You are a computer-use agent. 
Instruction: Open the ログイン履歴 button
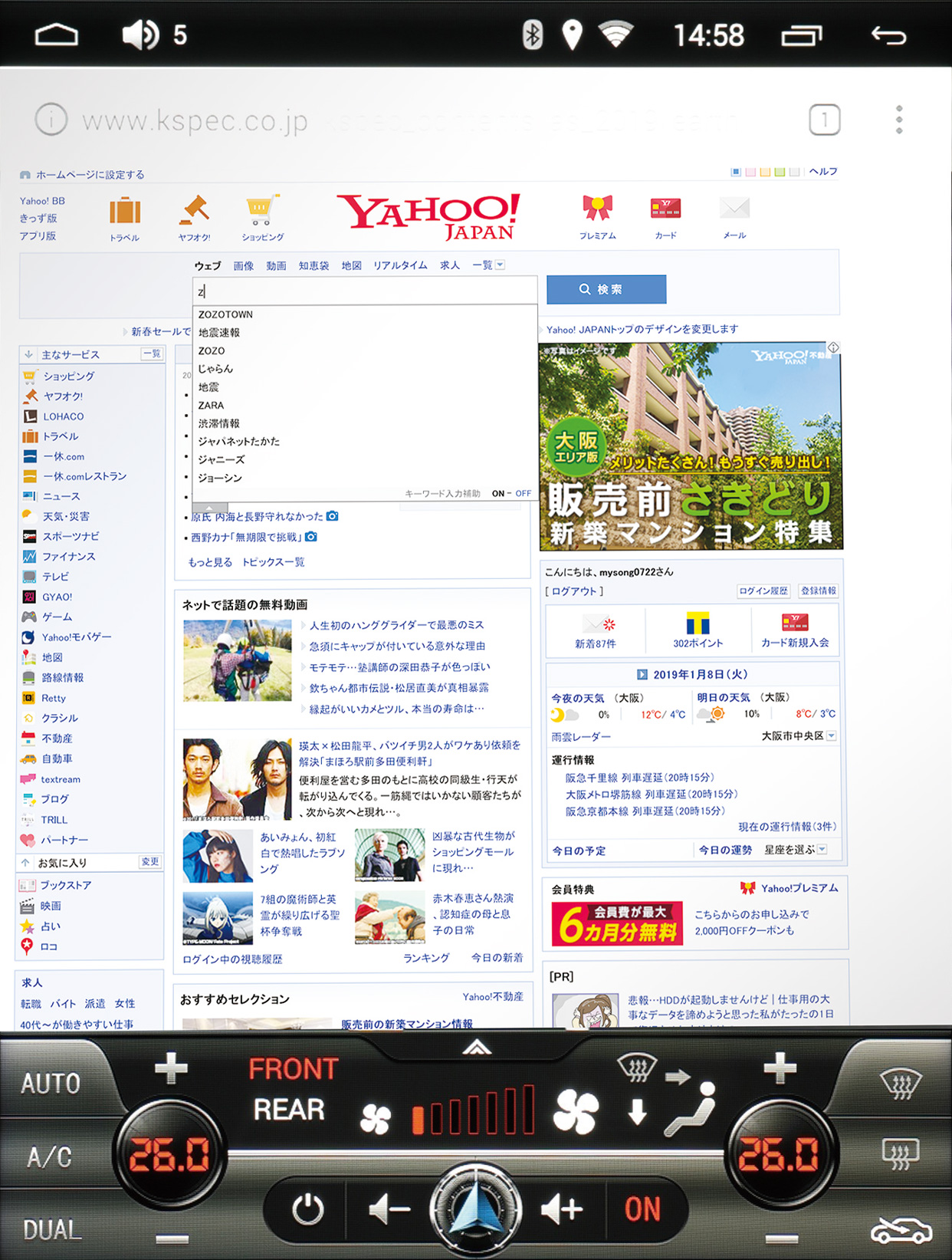(x=763, y=591)
